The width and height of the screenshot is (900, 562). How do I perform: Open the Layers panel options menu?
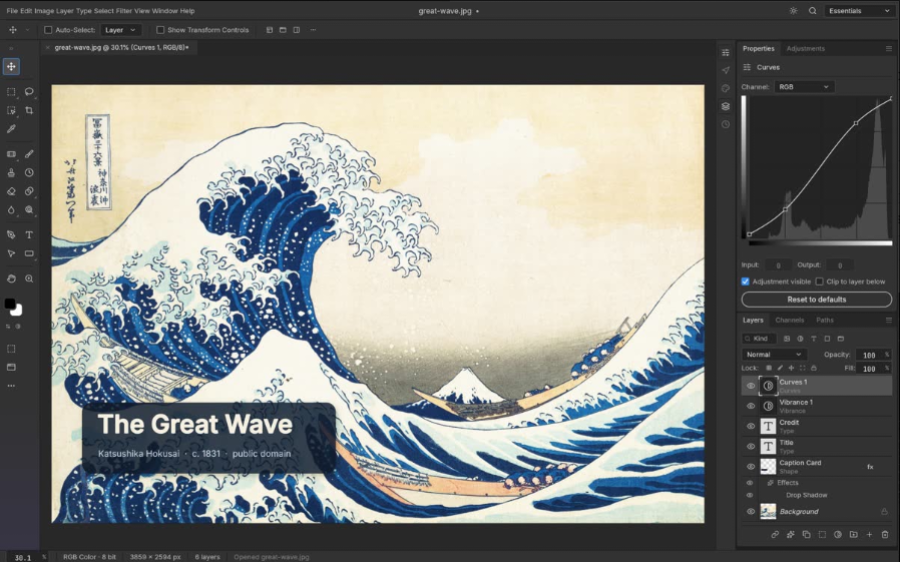(x=889, y=320)
